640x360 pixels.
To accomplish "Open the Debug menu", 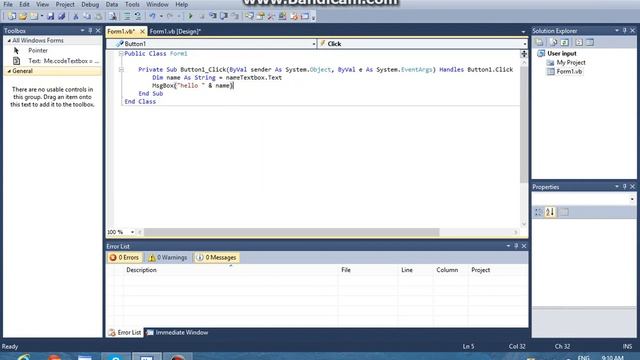I will click(x=90, y=4).
